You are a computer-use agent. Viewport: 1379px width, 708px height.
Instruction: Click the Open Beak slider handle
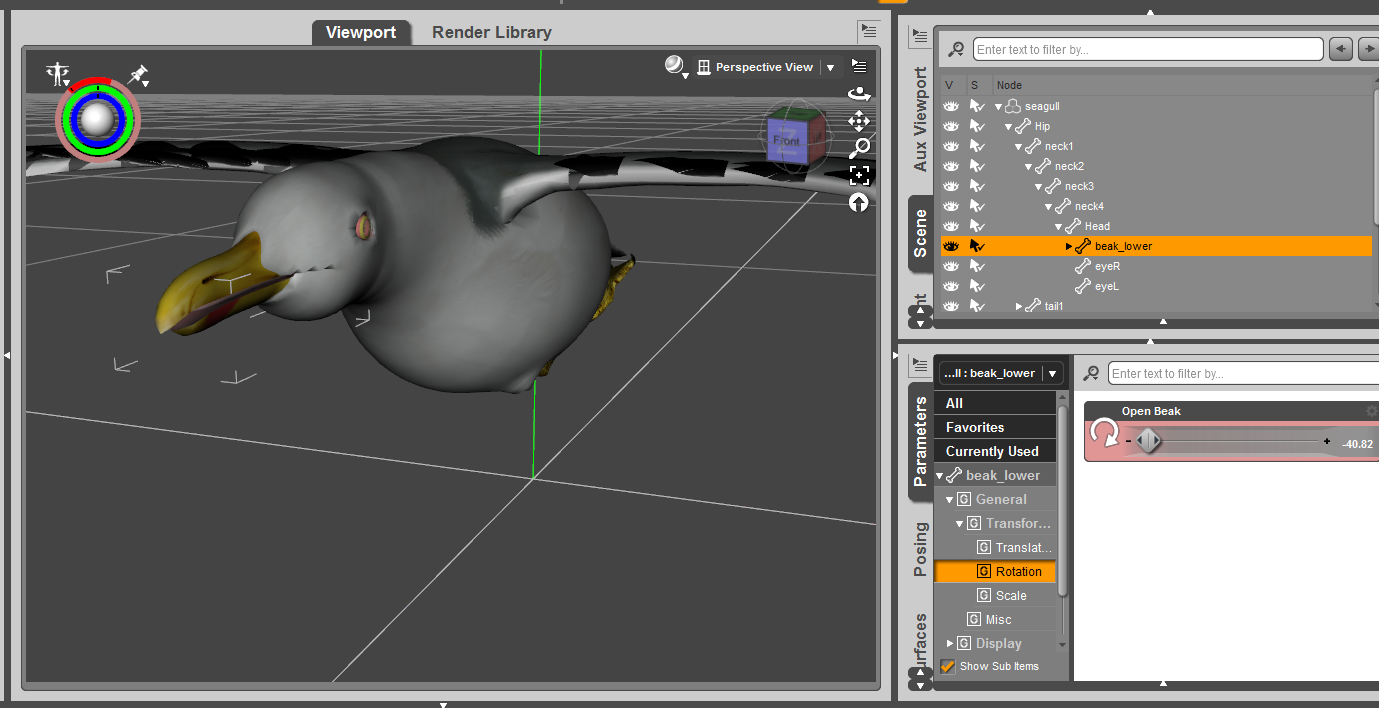click(1149, 441)
